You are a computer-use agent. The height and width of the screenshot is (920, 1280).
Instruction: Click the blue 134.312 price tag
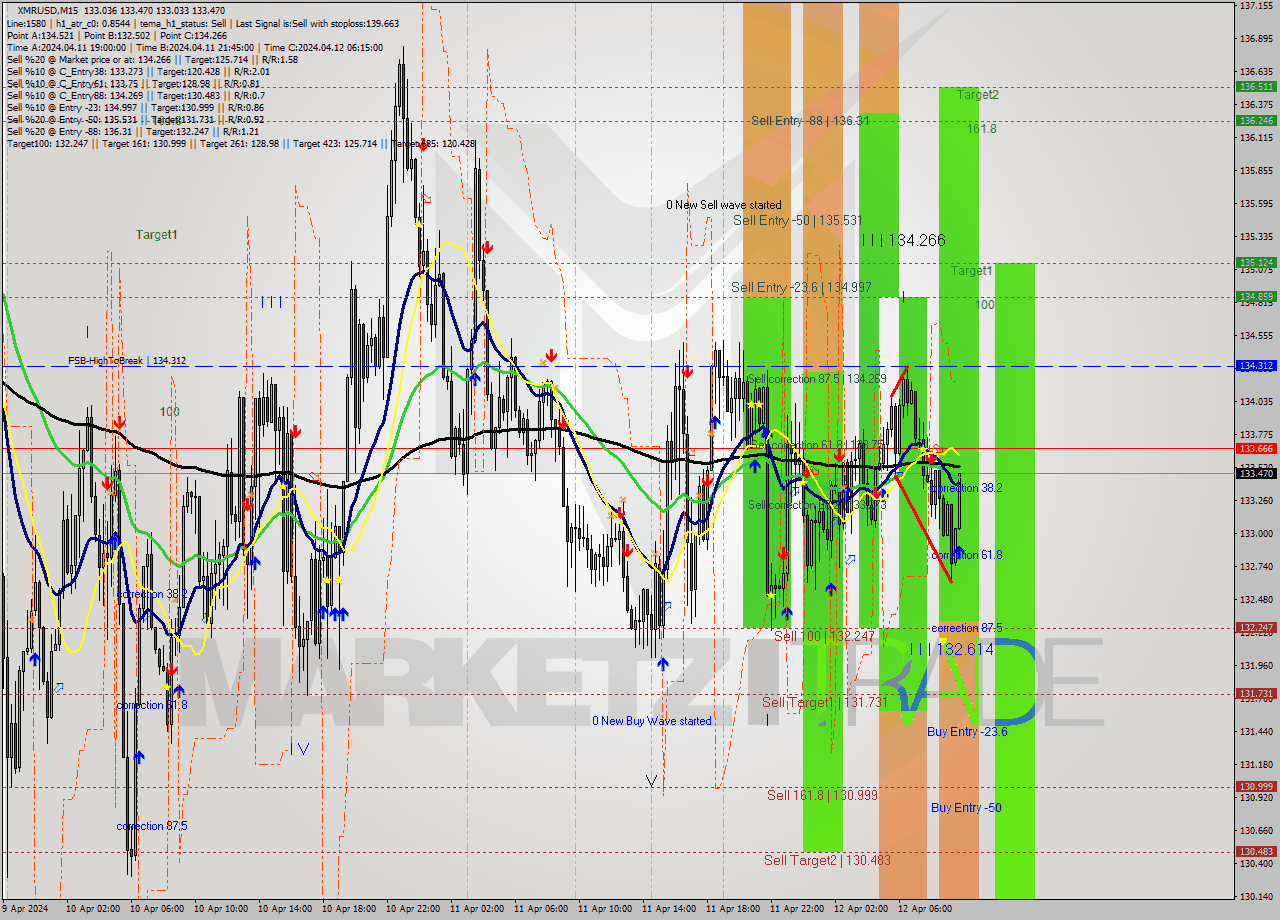click(1257, 366)
